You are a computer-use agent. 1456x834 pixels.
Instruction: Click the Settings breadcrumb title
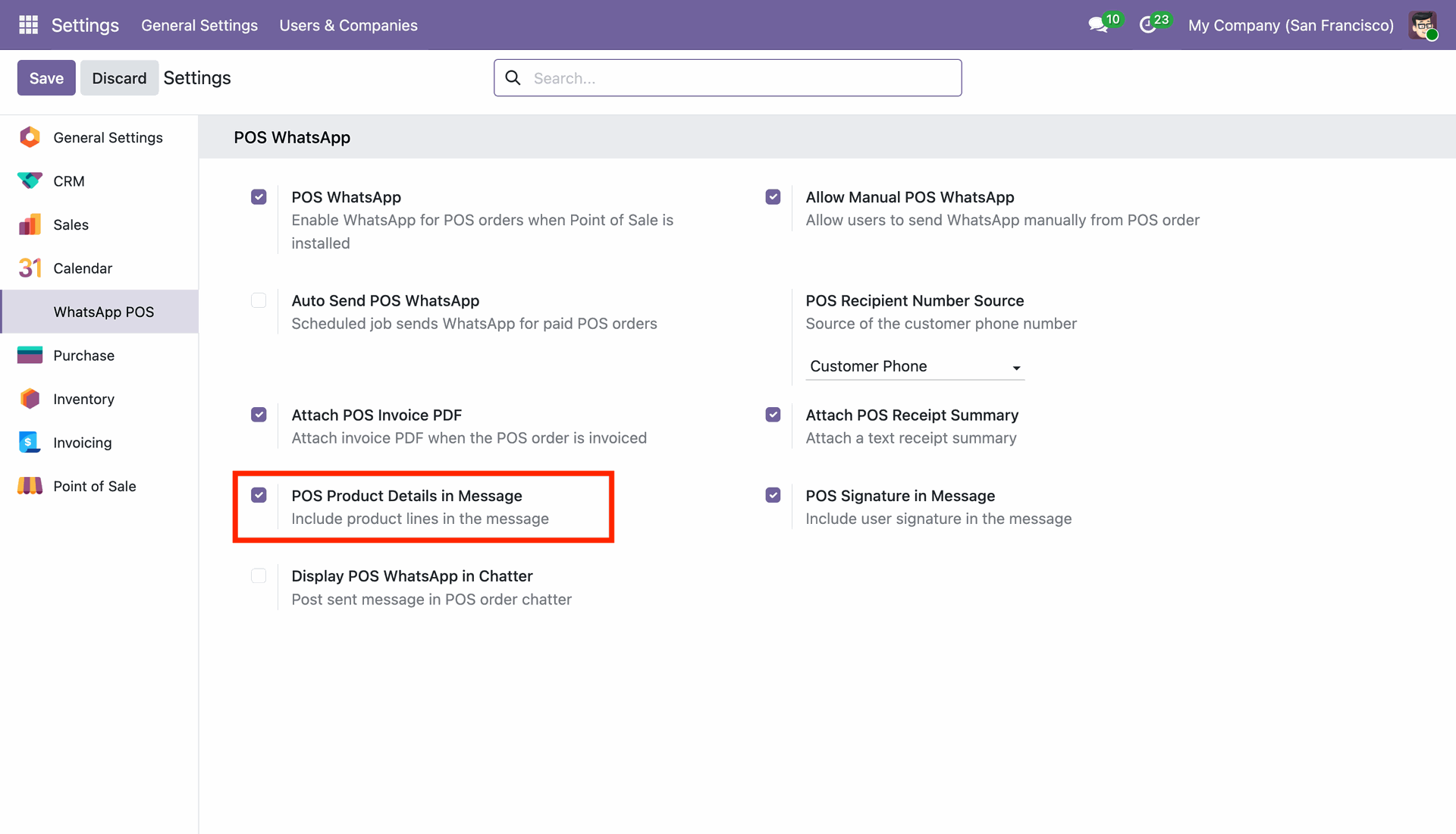[x=197, y=78]
